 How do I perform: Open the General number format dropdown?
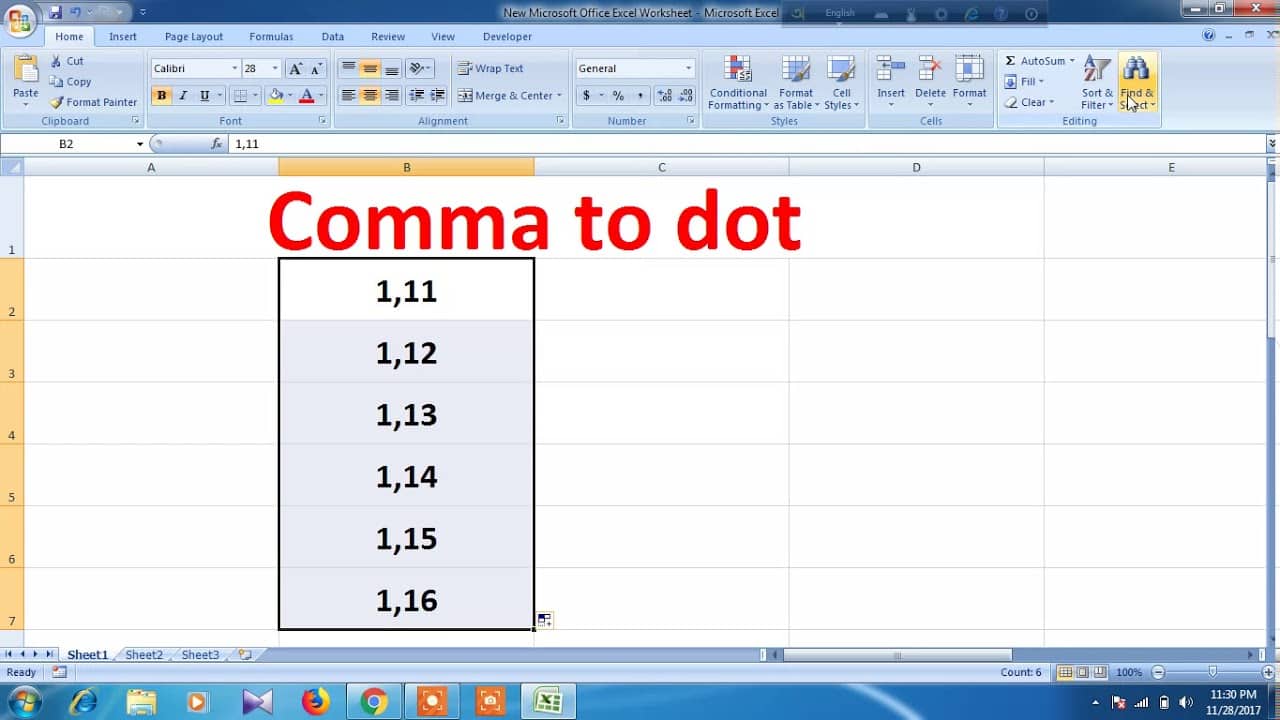pyautogui.click(x=689, y=67)
